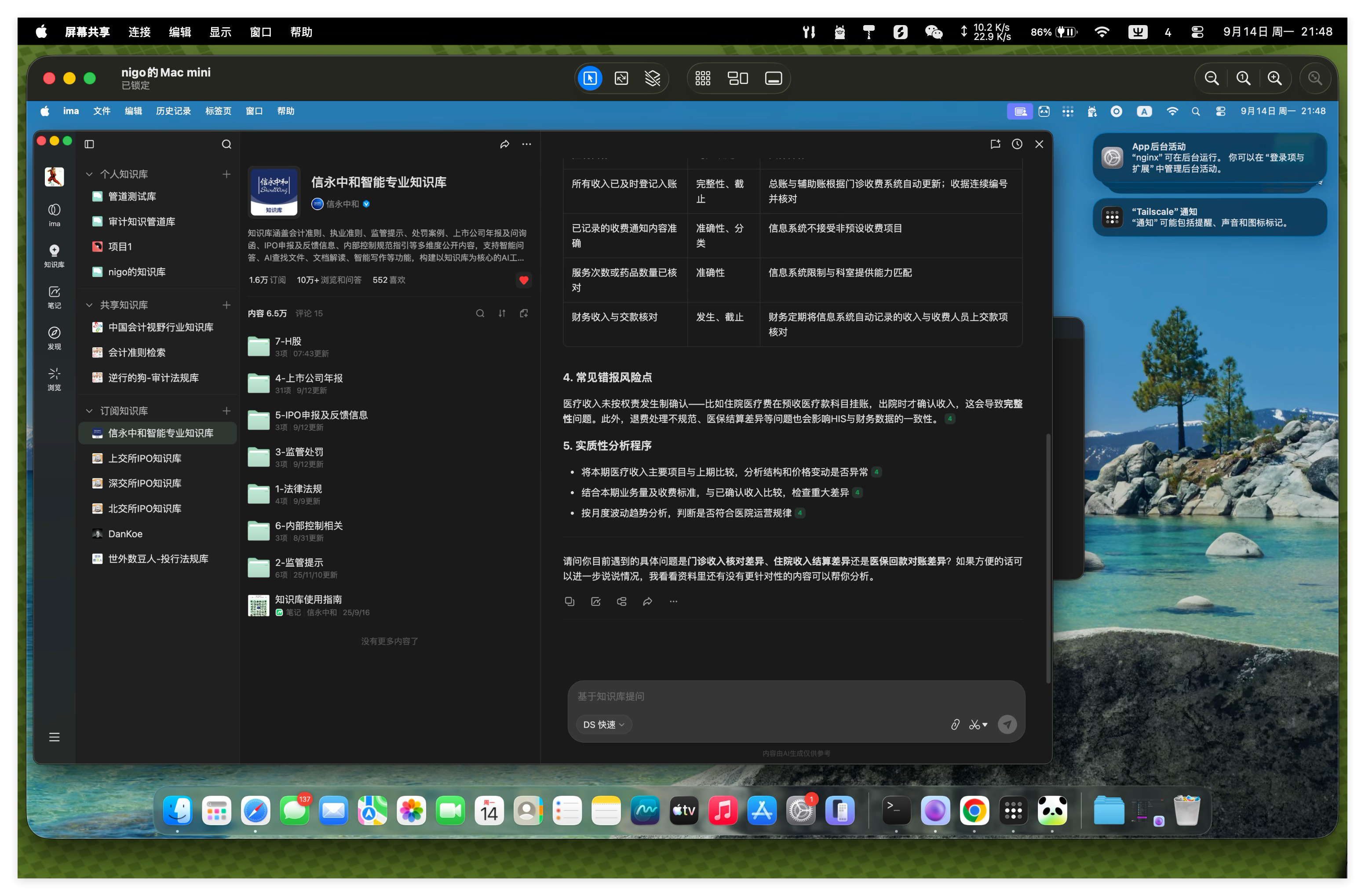Viewport: 1365px width, 896px height.
Task: Search within knowledge base content
Action: coord(480,313)
